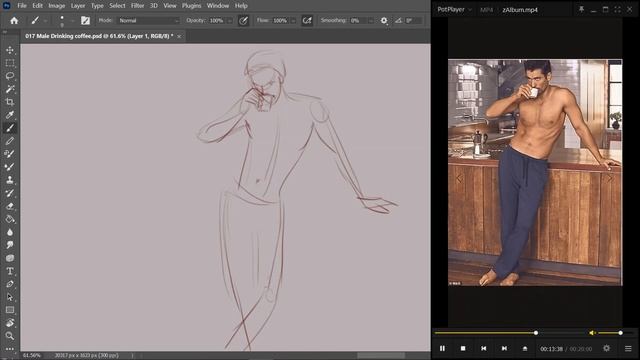This screenshot has height=360, width=640.
Task: Open the Plugins menu
Action: [x=191, y=6]
